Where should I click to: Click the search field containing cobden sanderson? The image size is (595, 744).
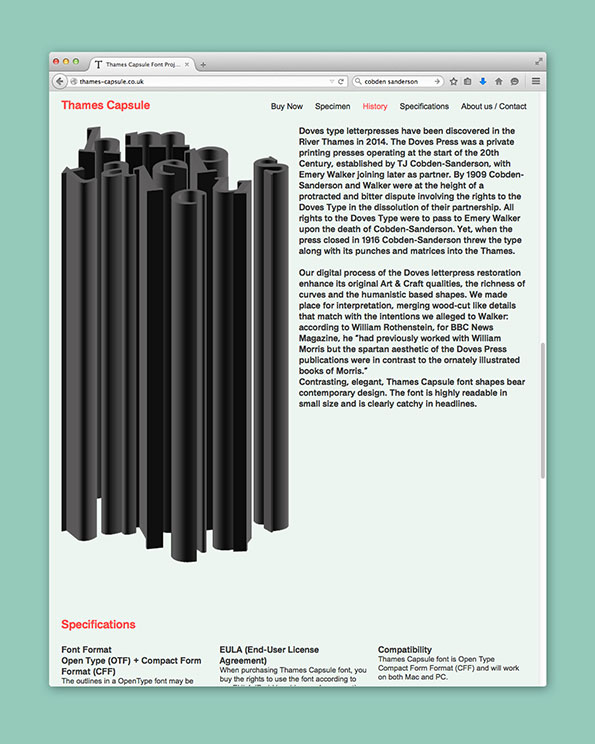coord(398,82)
